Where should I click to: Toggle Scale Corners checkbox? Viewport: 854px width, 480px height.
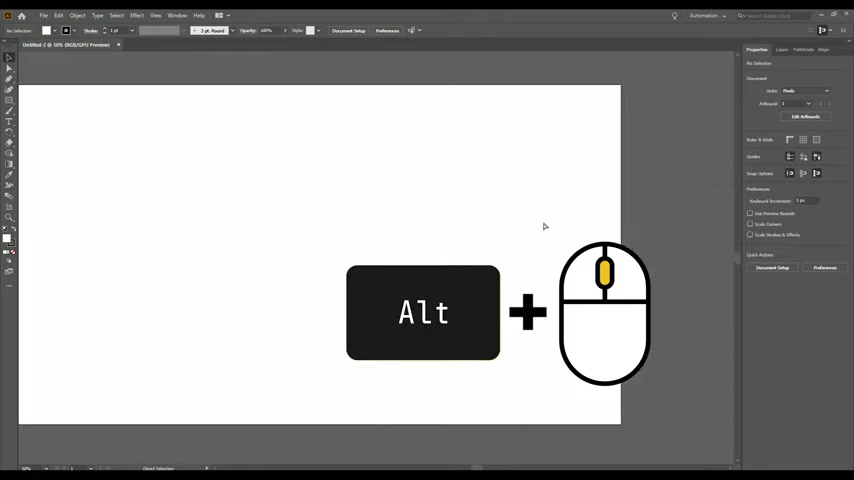[x=750, y=224]
